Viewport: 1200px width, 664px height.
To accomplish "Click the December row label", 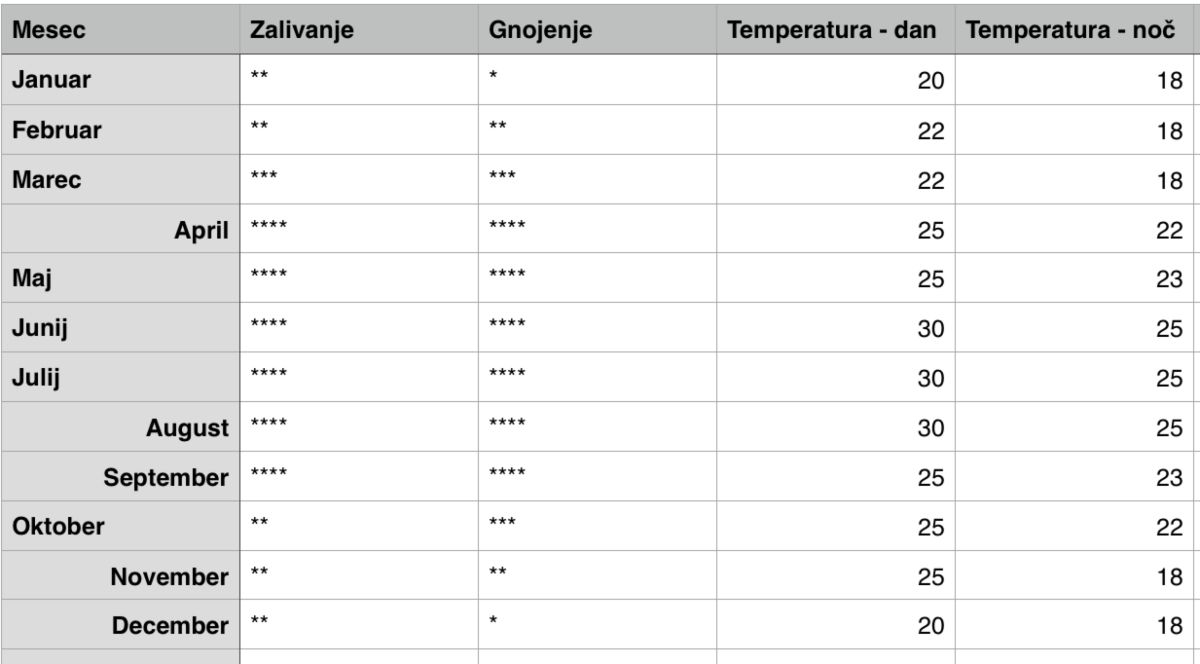I will click(169, 626).
